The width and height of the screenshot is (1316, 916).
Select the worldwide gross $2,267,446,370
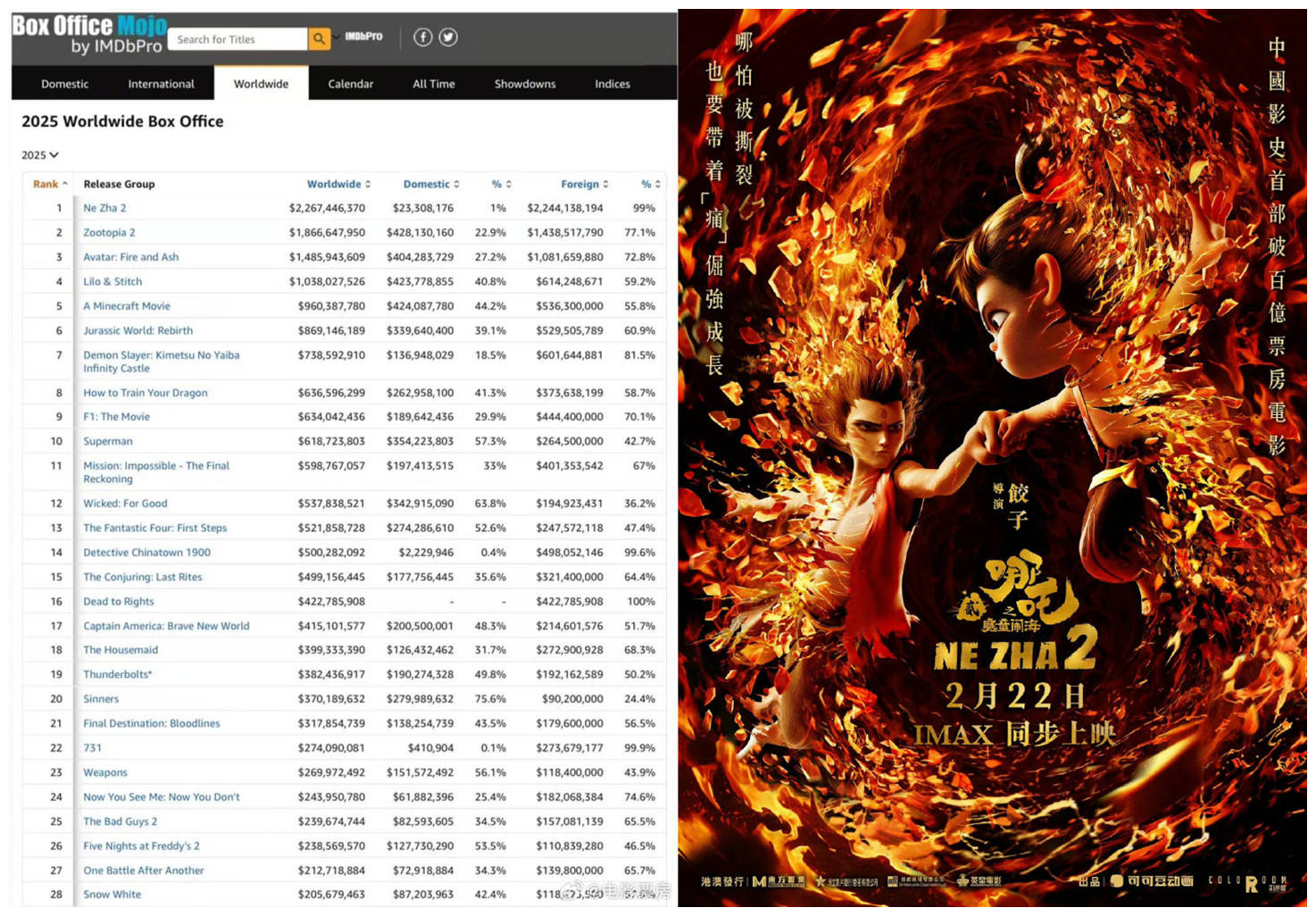click(x=327, y=208)
